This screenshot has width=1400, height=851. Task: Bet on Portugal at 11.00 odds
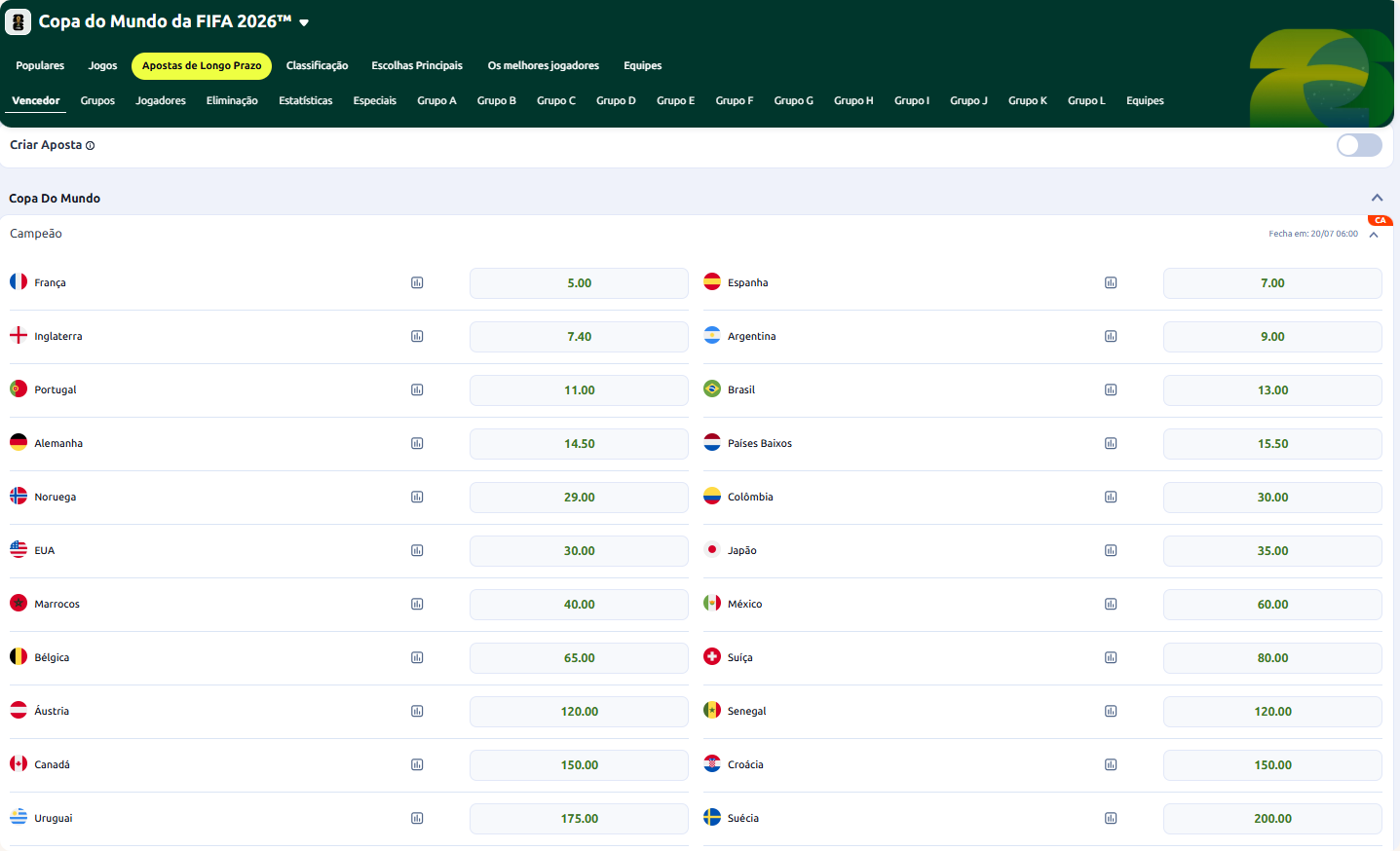click(x=579, y=390)
